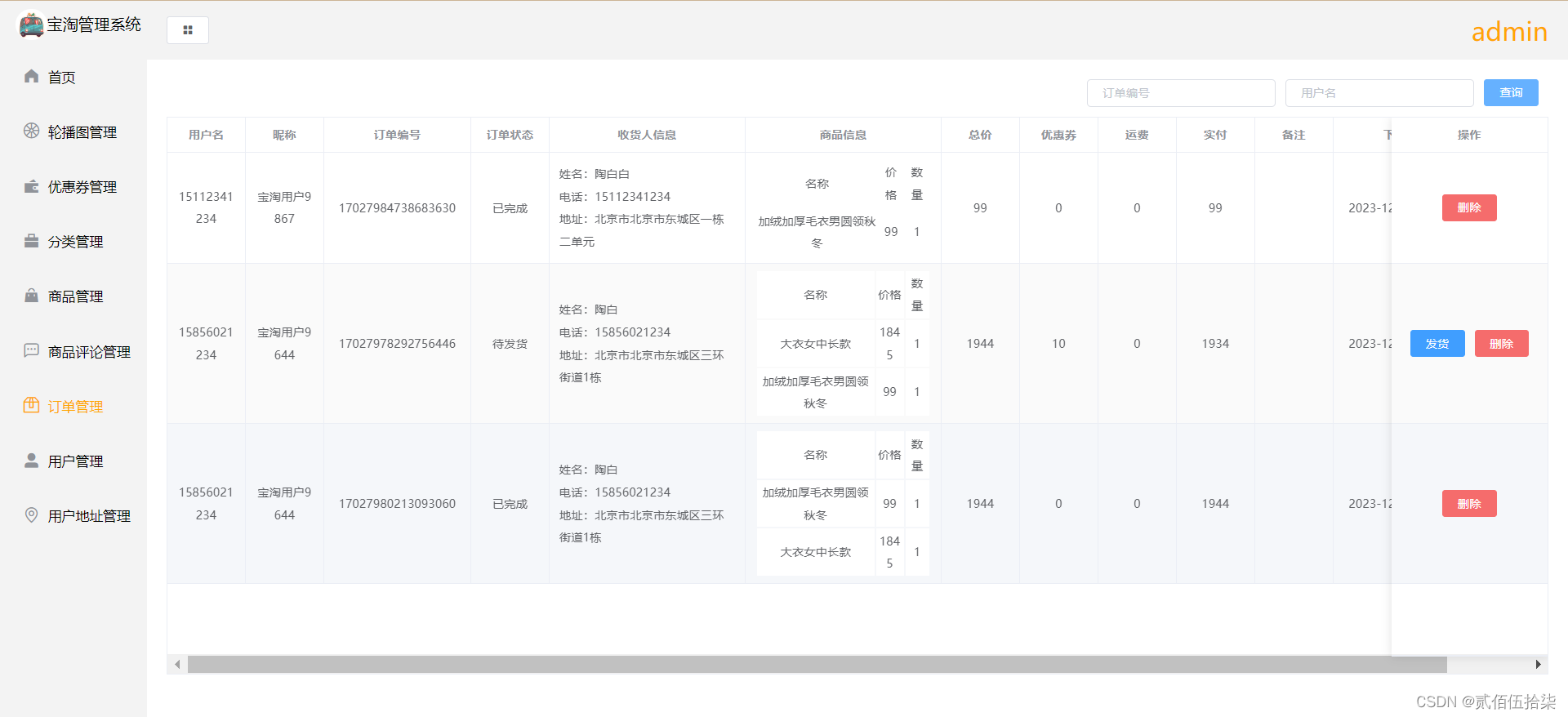Viewport: 1568px width, 717px height.
Task: Click username 15112341234 in first row
Action: (206, 207)
